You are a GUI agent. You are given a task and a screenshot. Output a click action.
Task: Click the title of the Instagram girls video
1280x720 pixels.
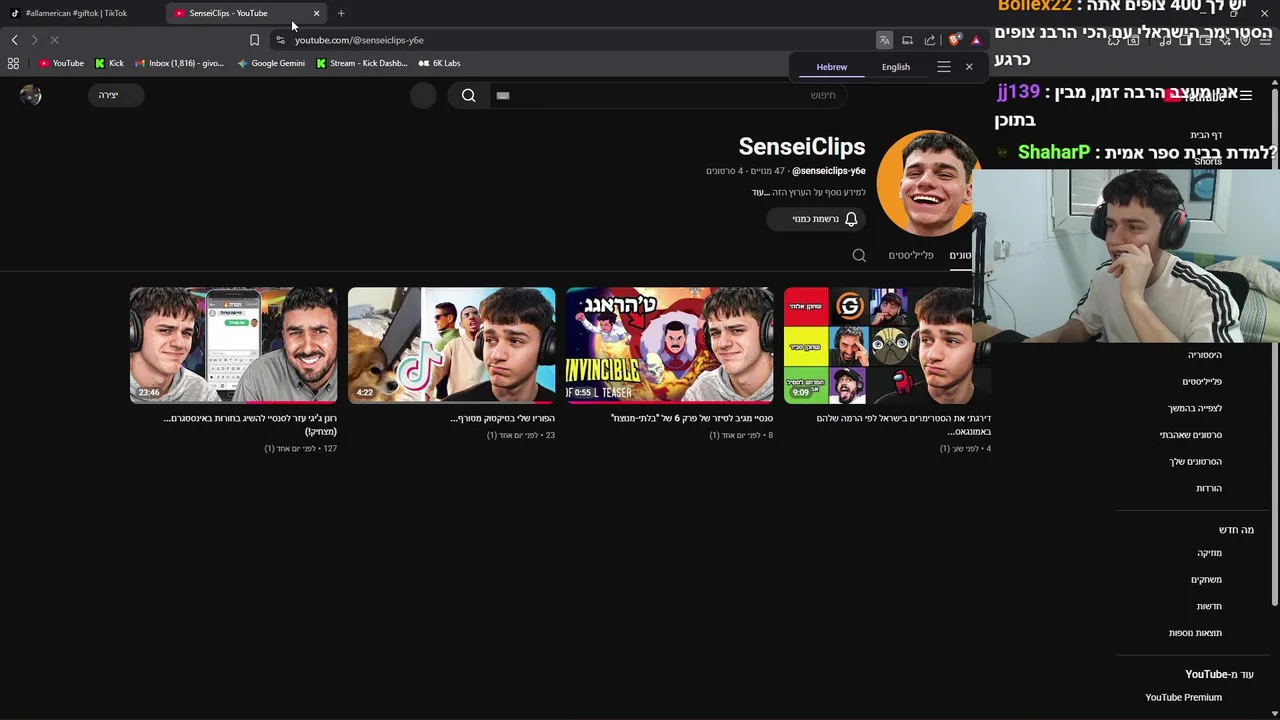[250, 425]
